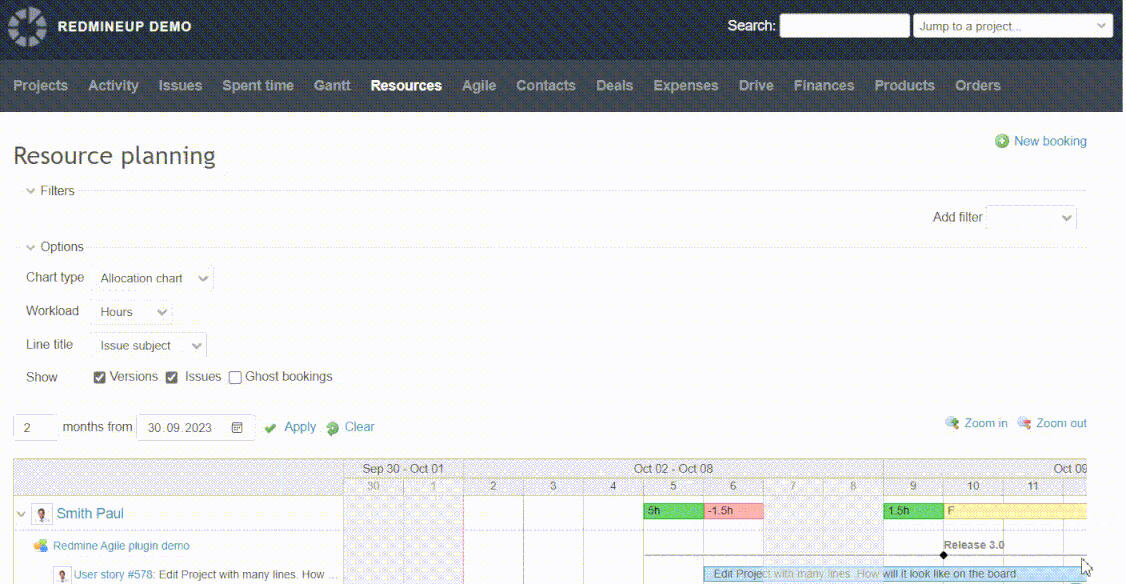
Task: Click the Zoom out magnifier icon
Action: [x=1024, y=424]
